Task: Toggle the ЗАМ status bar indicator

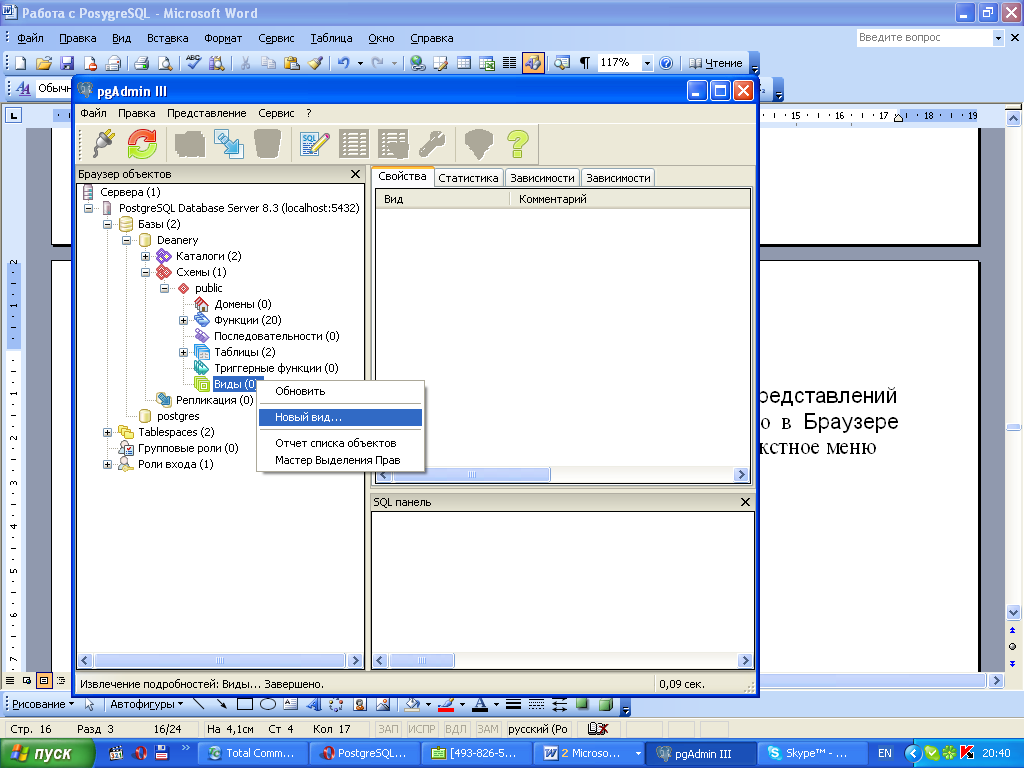Action: click(x=488, y=729)
